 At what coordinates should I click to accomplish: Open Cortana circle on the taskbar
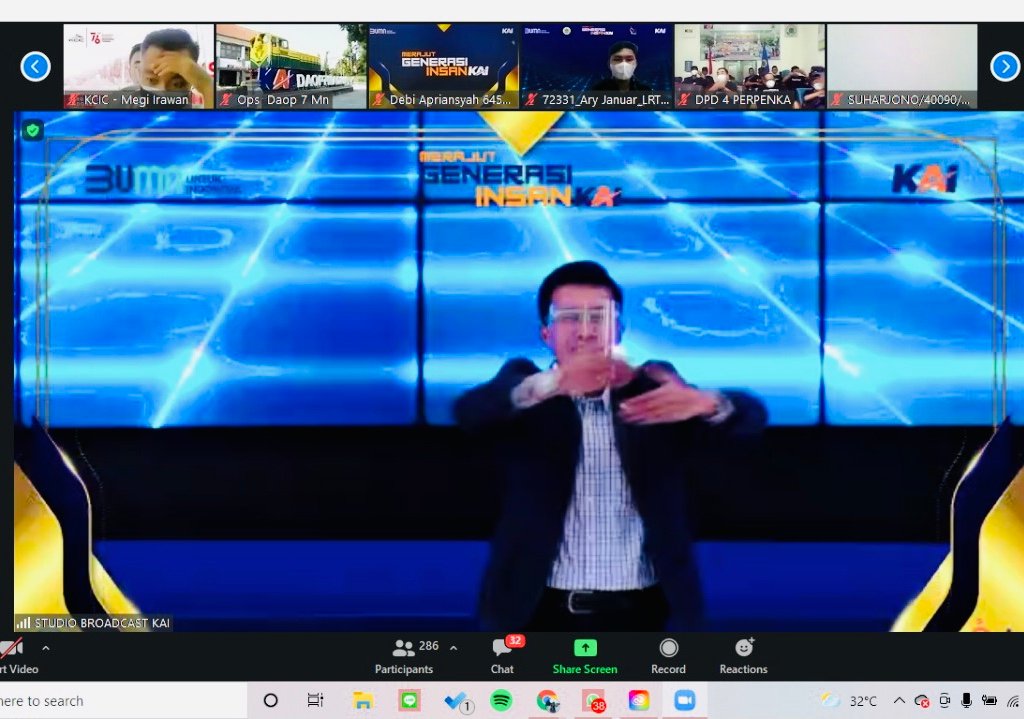270,701
